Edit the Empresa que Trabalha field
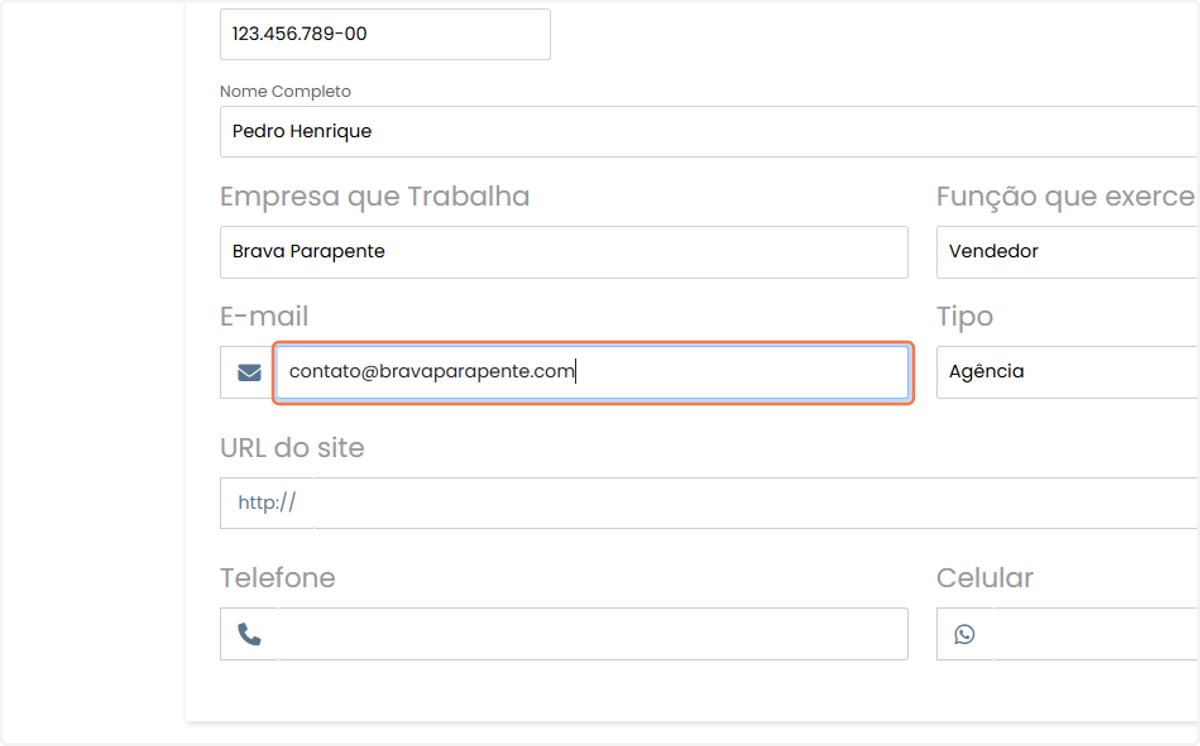The image size is (1200, 746). point(564,252)
